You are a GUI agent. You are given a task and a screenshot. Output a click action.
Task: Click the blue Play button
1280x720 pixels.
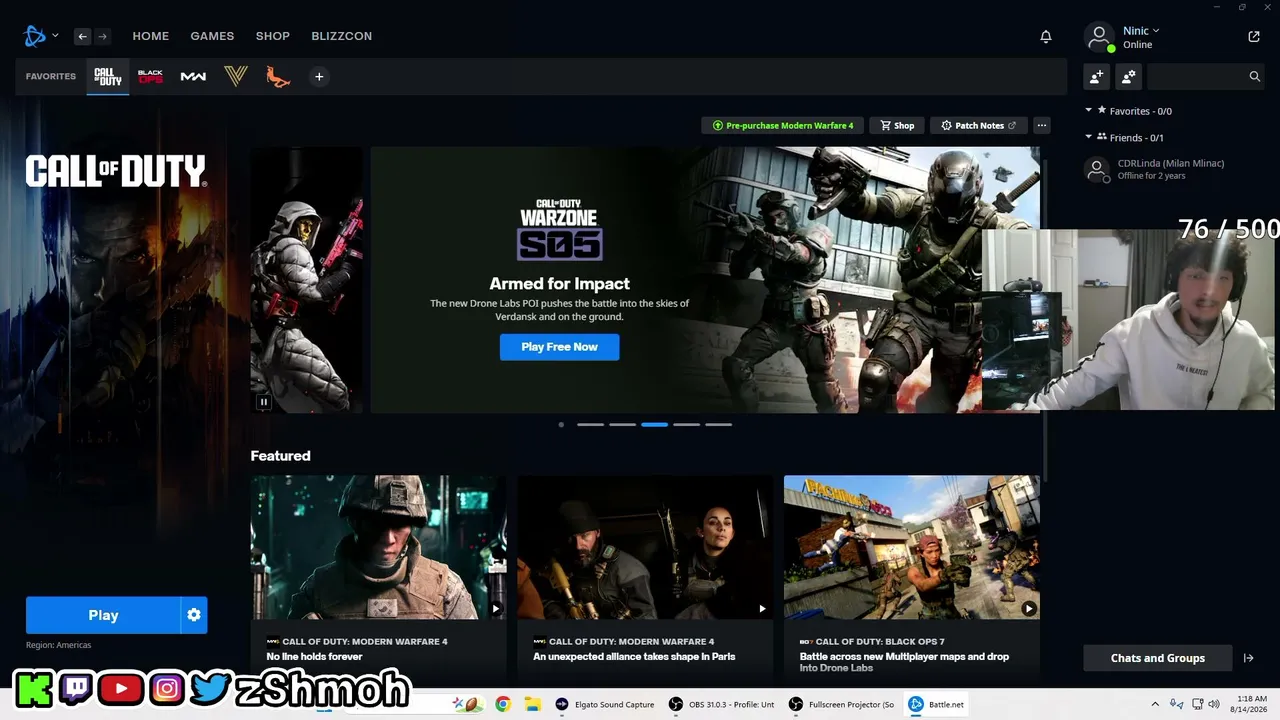(x=103, y=615)
